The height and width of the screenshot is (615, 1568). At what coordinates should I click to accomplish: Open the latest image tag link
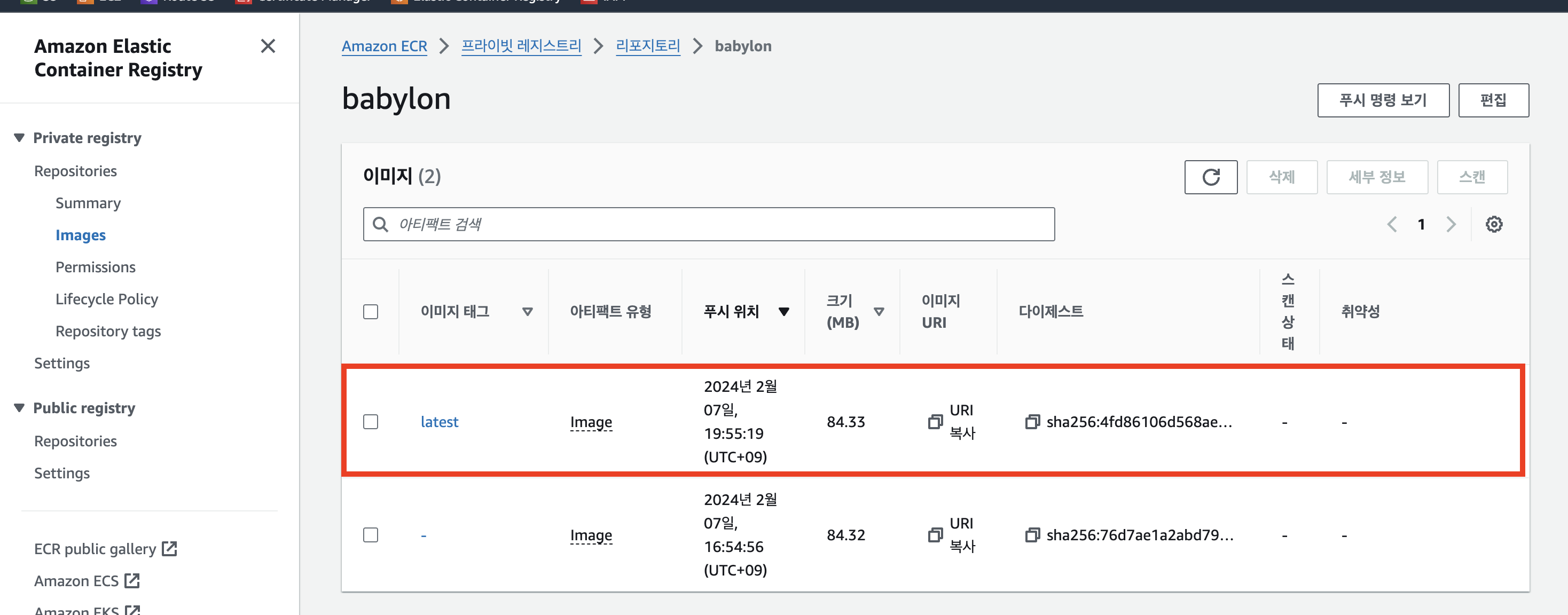[x=439, y=422]
